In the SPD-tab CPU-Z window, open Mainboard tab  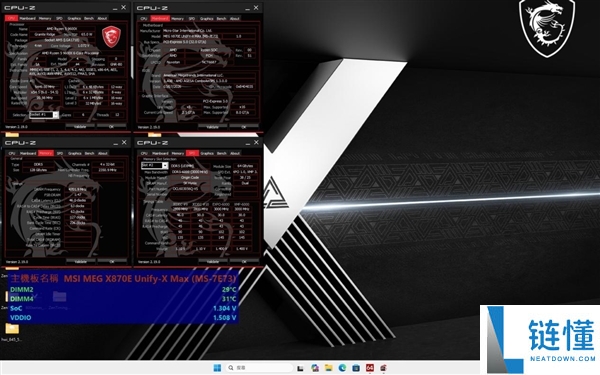(x=160, y=153)
